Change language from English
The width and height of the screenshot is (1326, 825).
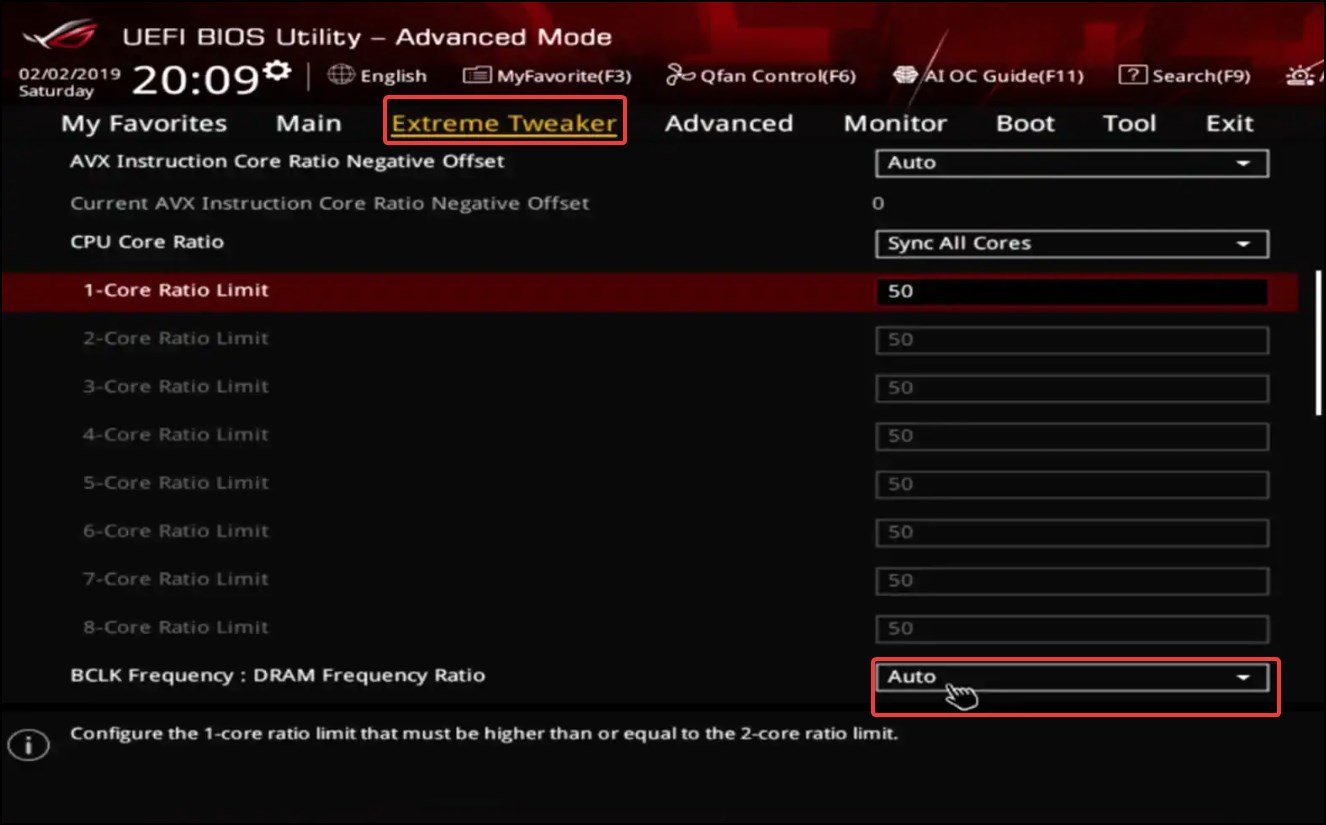tap(393, 76)
